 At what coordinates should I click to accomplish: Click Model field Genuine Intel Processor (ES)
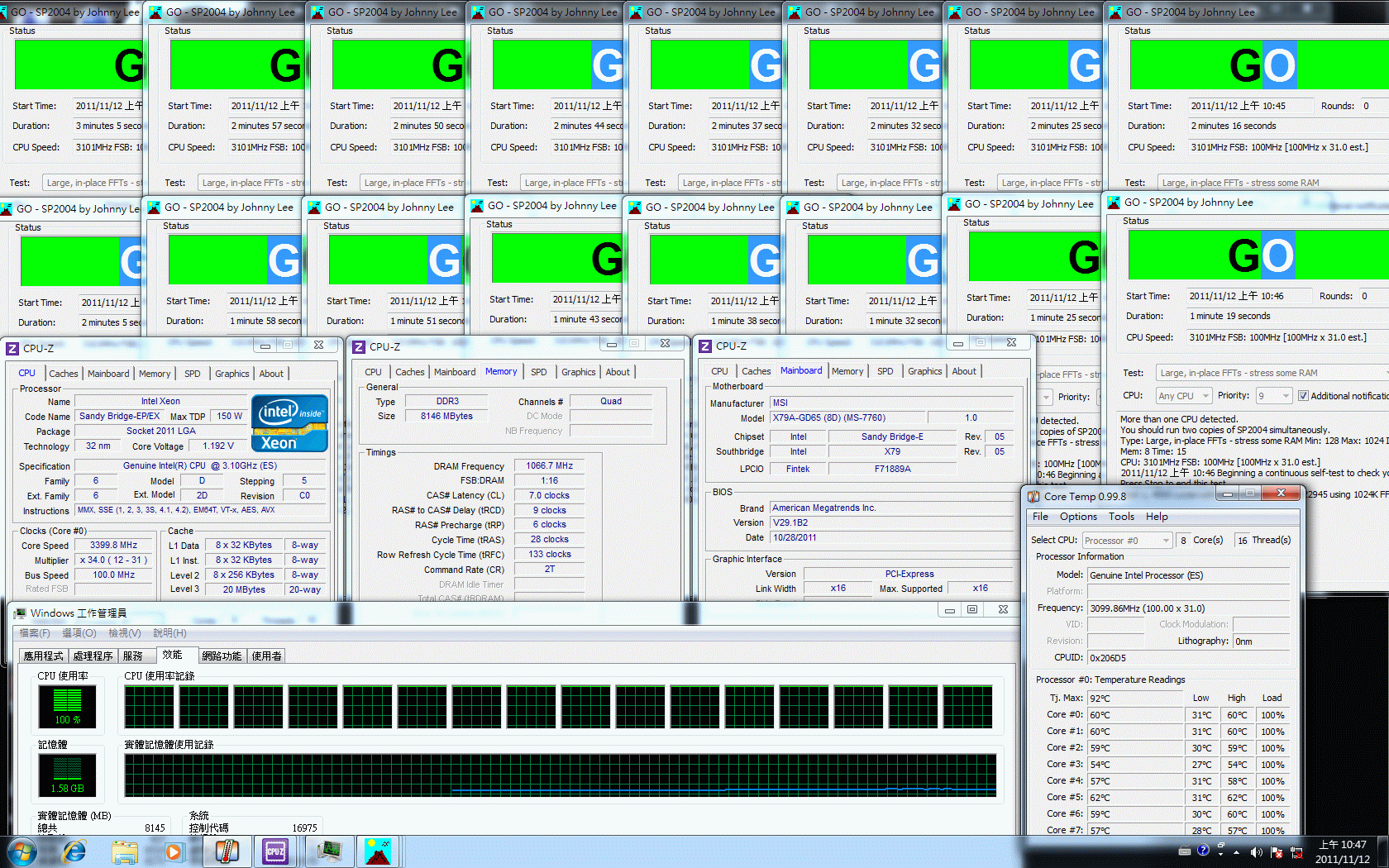pos(1188,575)
